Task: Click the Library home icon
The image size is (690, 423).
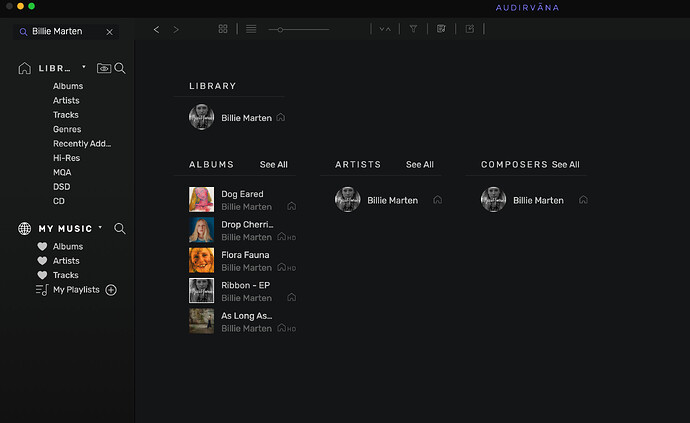Action: pos(25,68)
